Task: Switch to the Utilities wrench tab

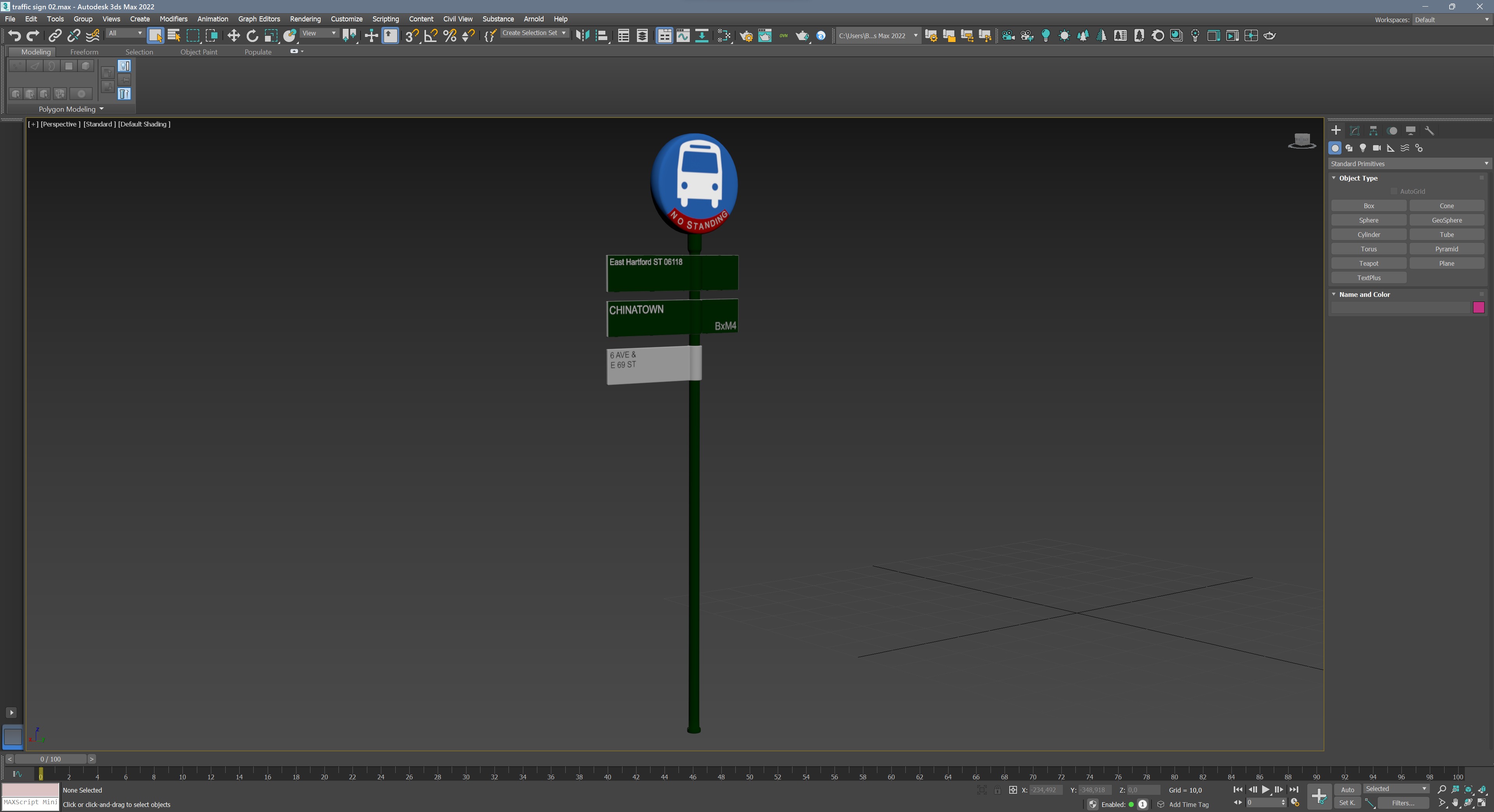Action: click(1430, 130)
